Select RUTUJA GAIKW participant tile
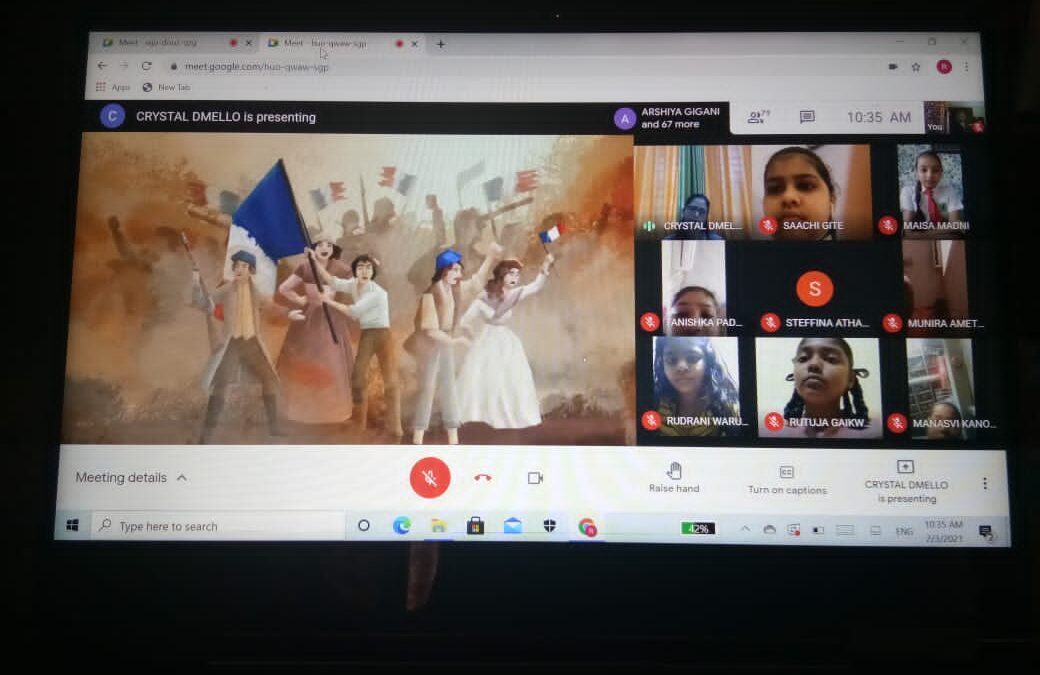The height and width of the screenshot is (675, 1040). pos(818,387)
